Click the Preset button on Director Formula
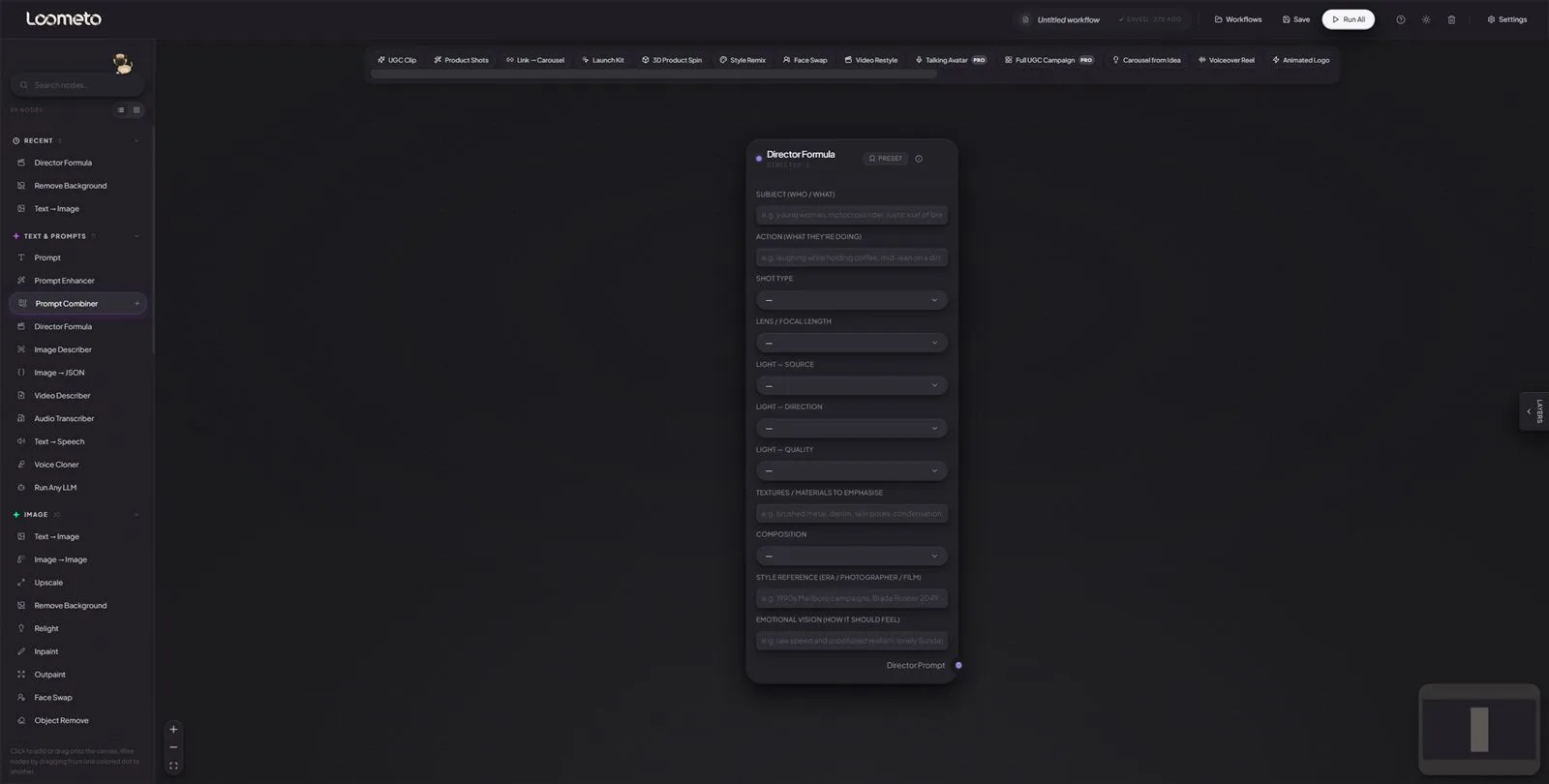 click(885, 159)
